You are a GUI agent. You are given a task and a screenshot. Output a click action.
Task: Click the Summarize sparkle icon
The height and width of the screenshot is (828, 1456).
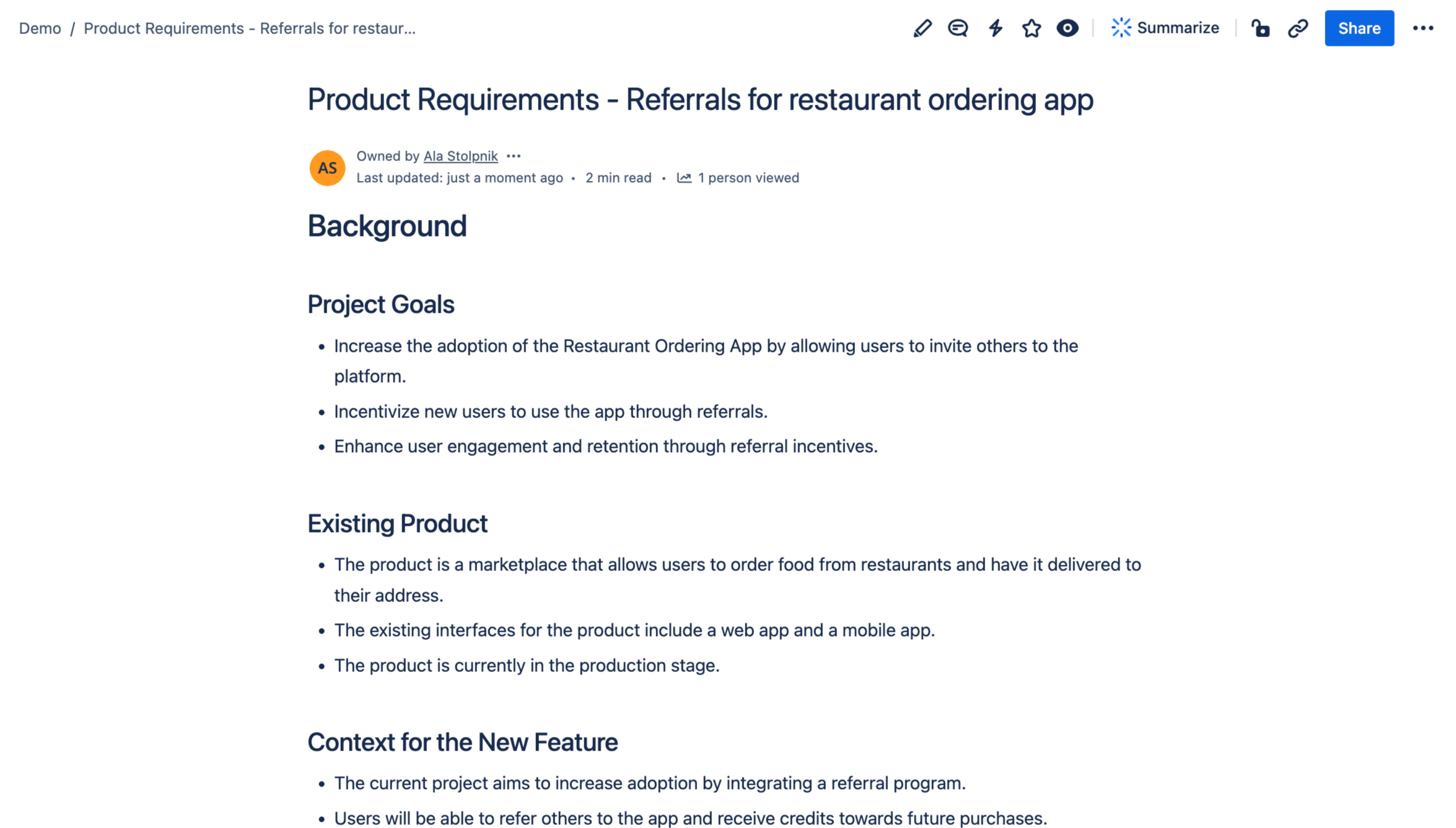pos(1121,28)
